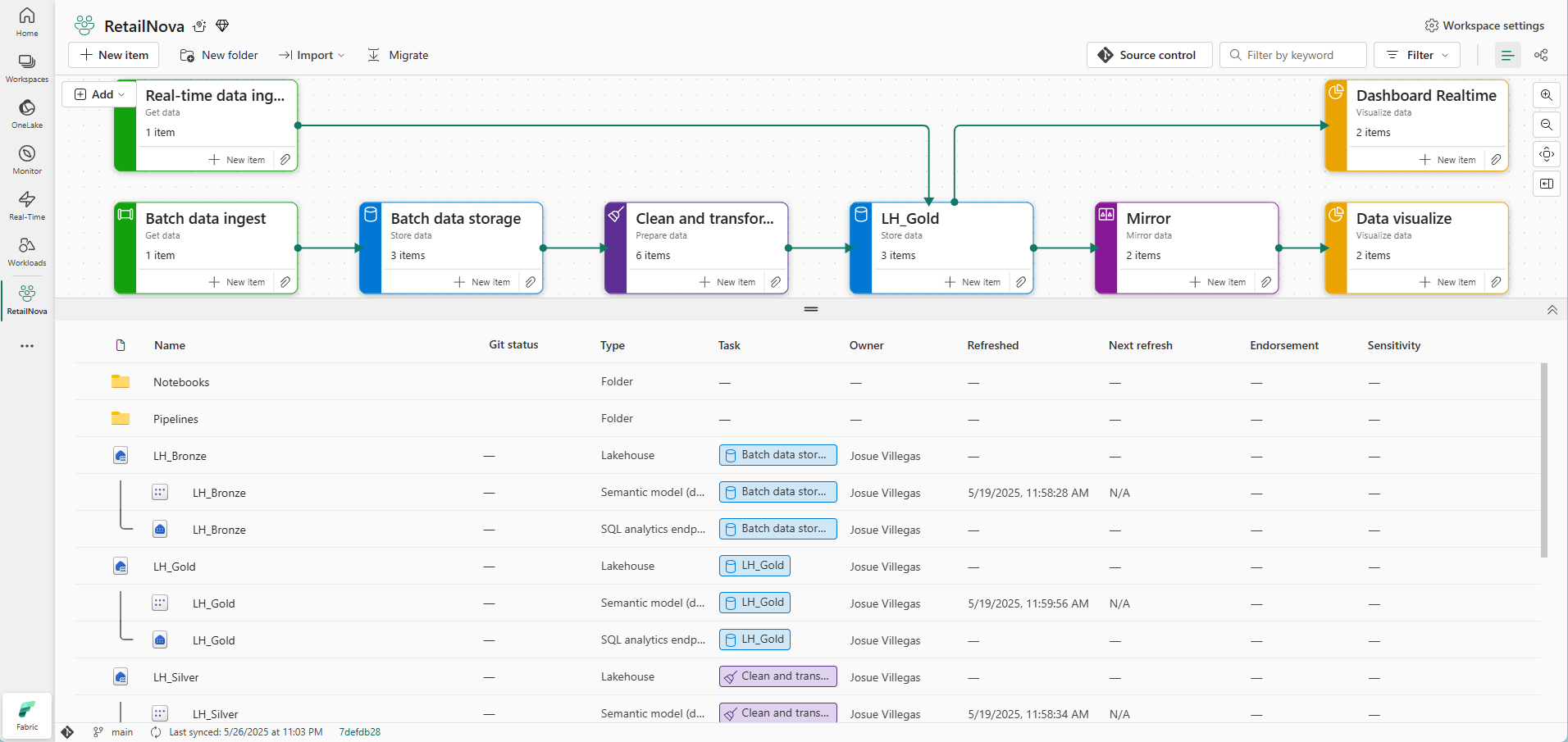The image size is (1568, 742).
Task: Open the Pipelines folder
Action: 175,419
